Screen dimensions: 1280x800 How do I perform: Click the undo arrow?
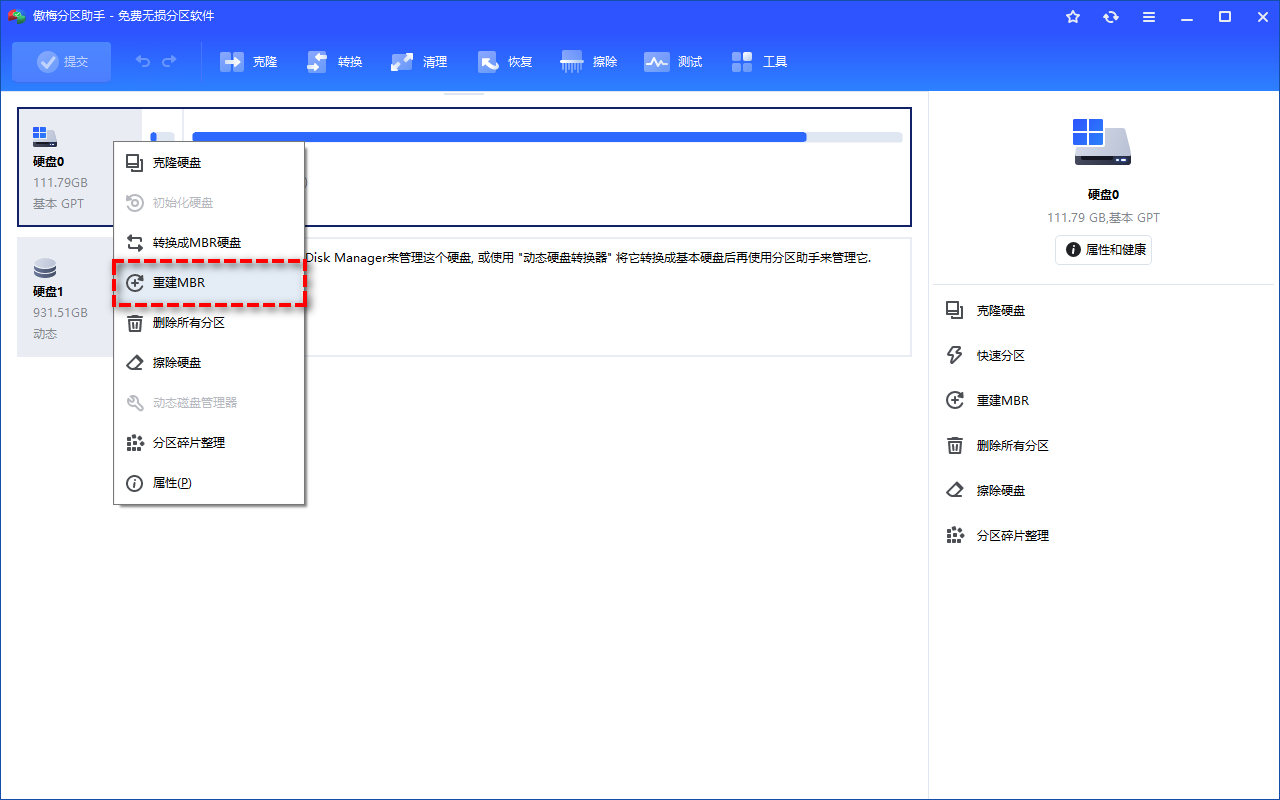(x=141, y=61)
